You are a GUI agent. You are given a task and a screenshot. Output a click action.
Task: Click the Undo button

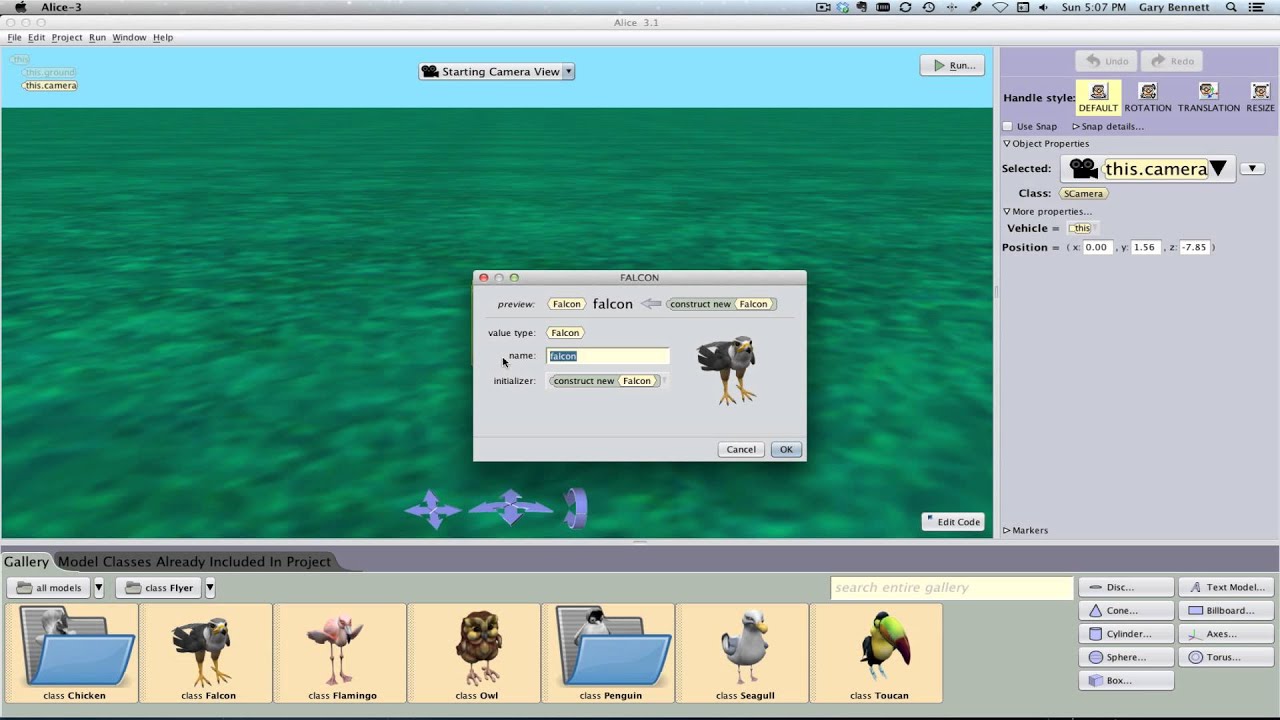[1107, 61]
